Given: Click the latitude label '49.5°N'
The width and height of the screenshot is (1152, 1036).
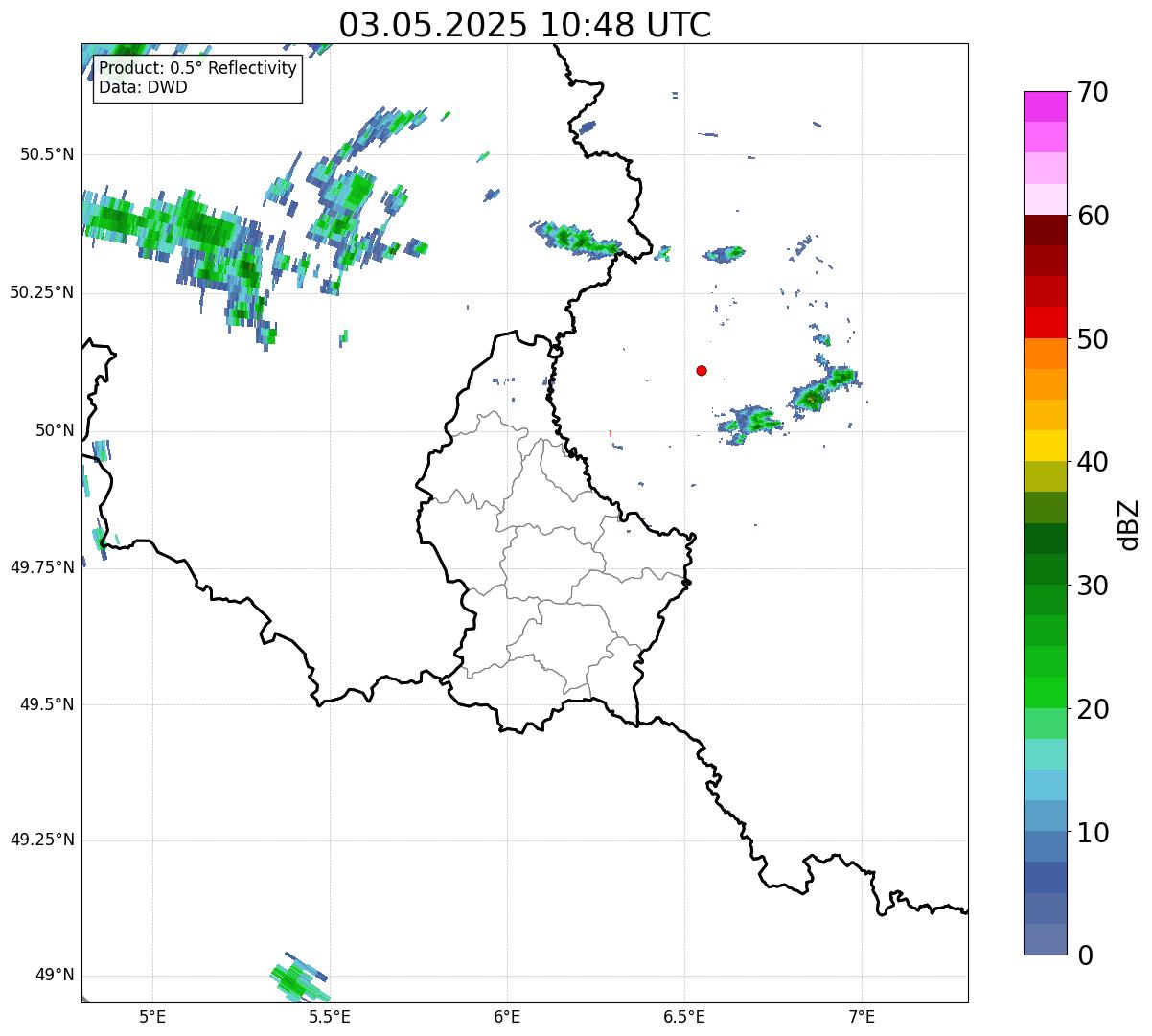Looking at the screenshot, I should point(47,704).
